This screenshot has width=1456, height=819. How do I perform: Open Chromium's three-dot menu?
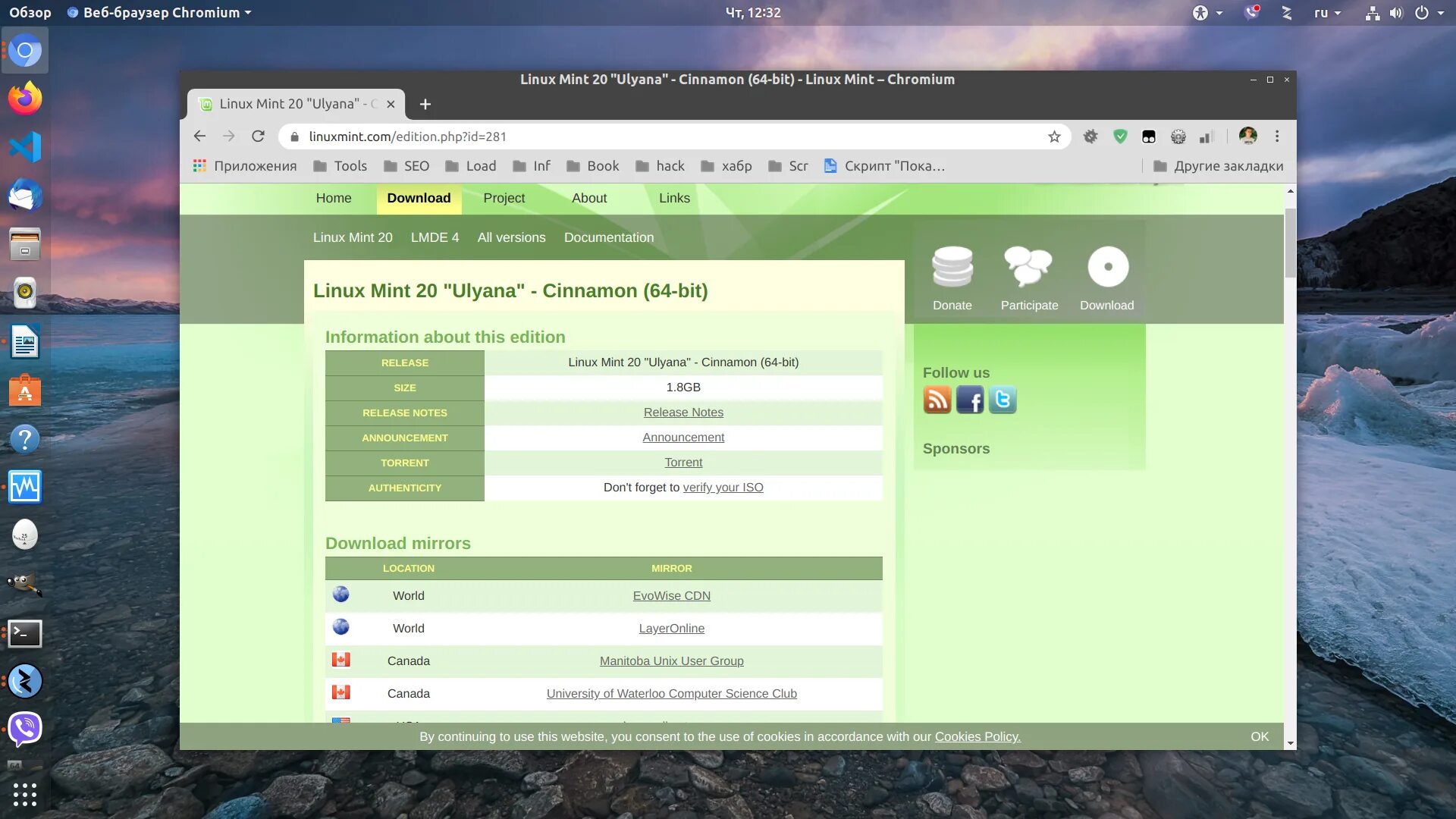(x=1277, y=136)
